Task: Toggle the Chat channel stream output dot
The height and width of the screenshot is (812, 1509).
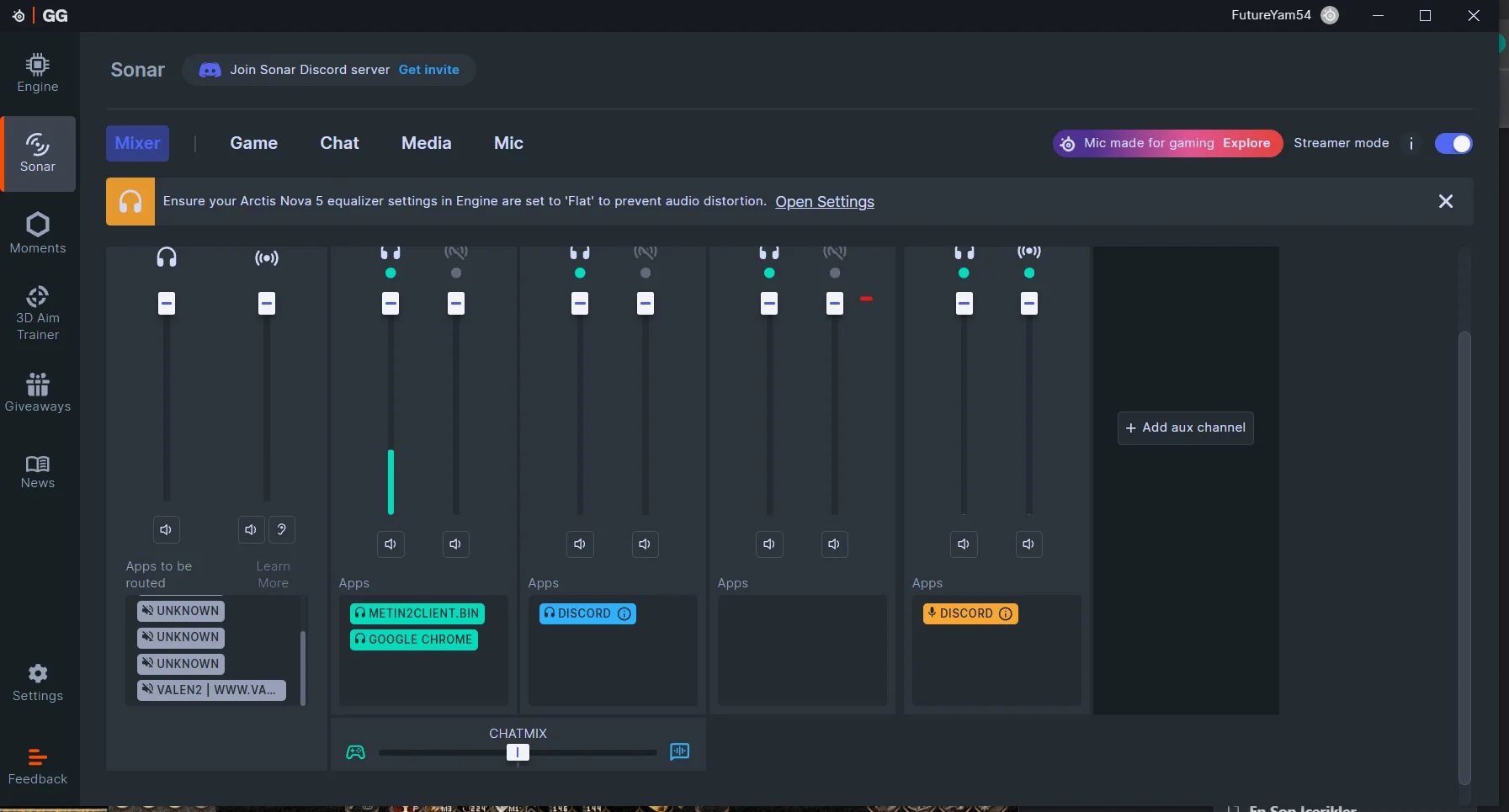Action: click(x=646, y=273)
